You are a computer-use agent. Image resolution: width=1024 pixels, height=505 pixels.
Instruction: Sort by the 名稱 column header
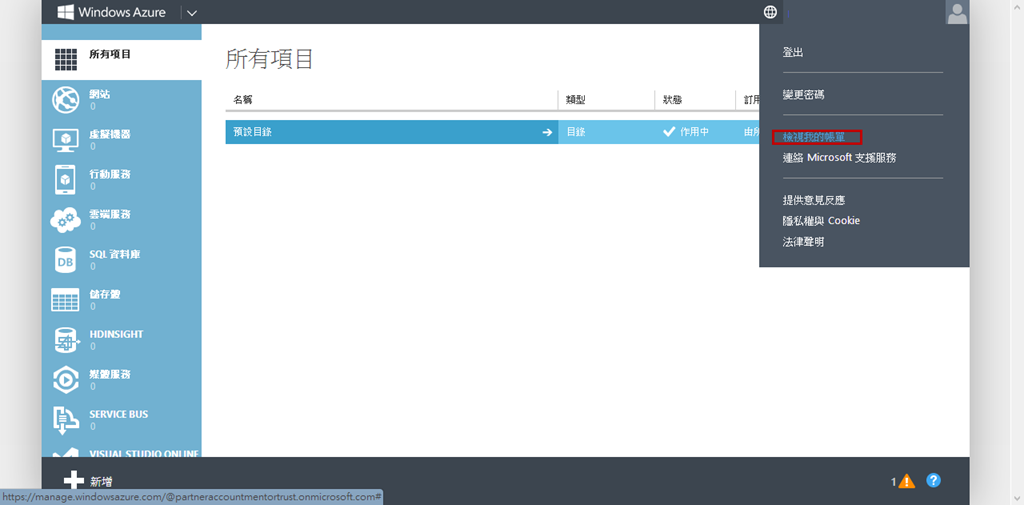243,100
